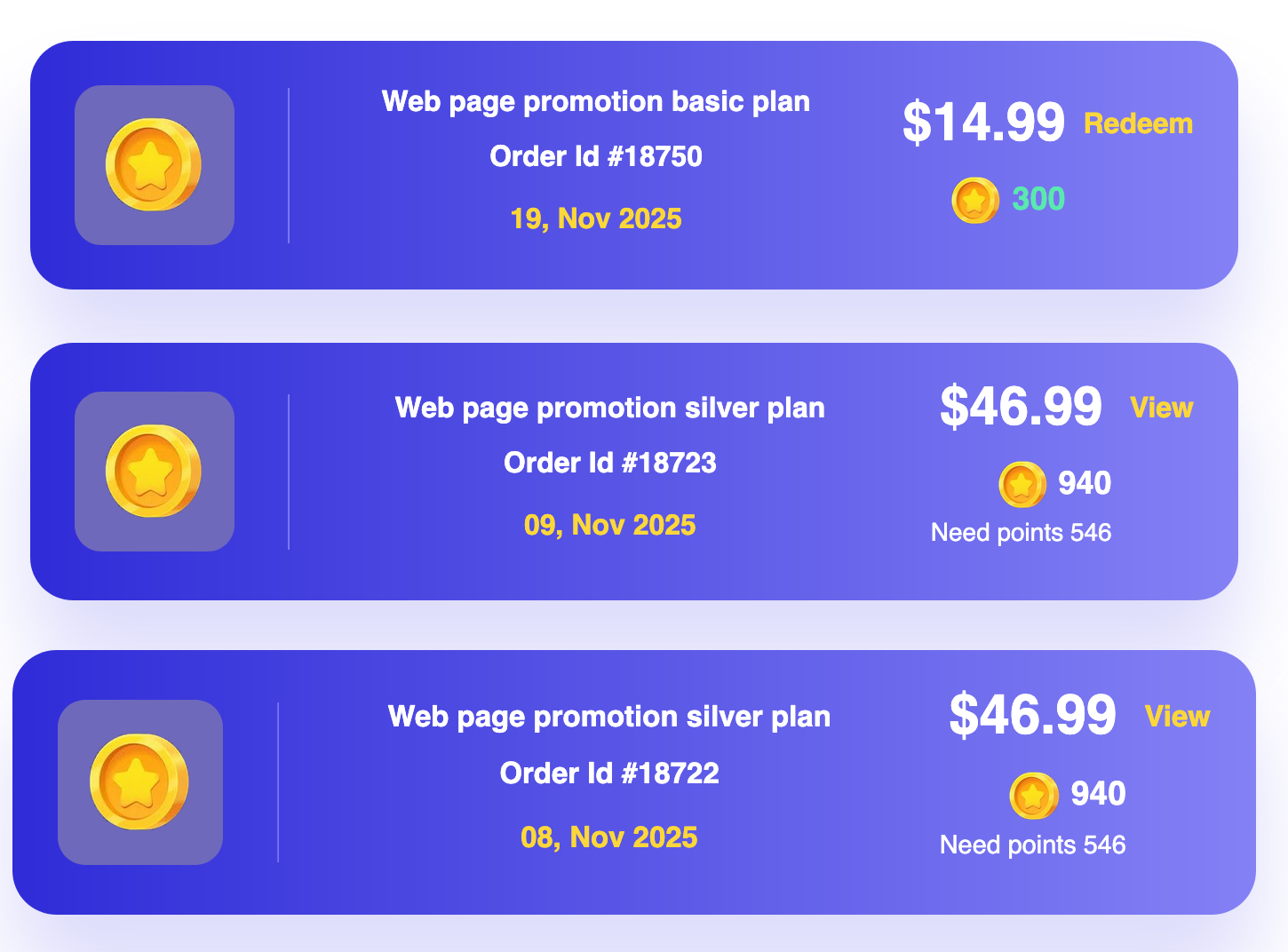Viewport: 1288px width, 952px height.
Task: View the silver plan order #18722
Action: click(1177, 717)
